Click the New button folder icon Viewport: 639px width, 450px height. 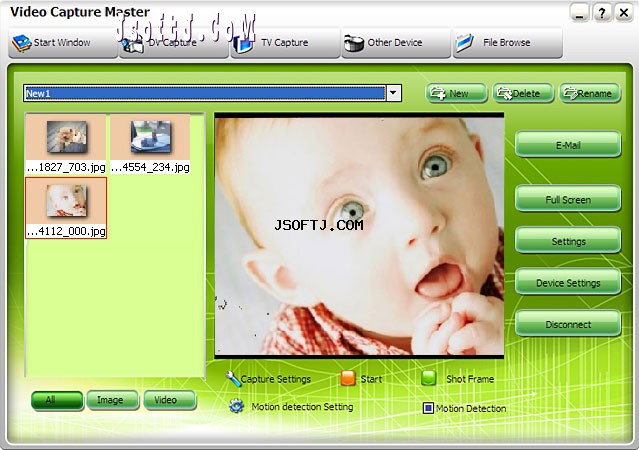click(x=438, y=93)
